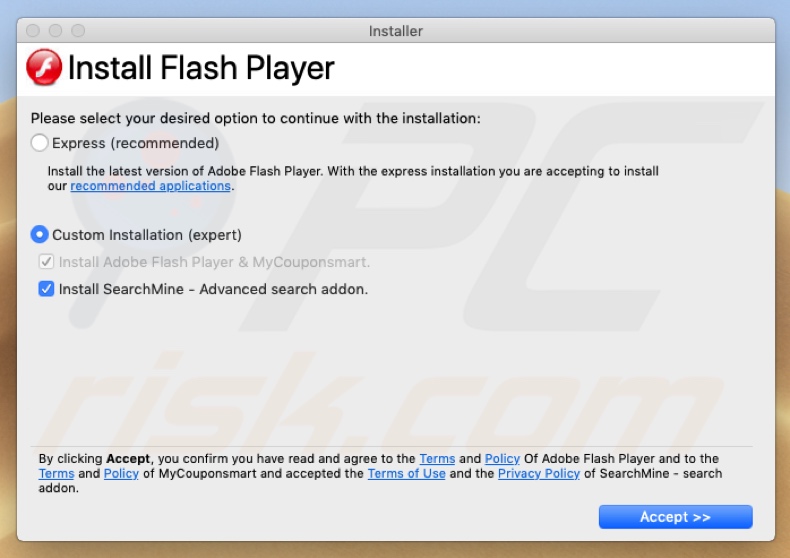Select the Express (recommended) radio option
790x558 pixels.
tap(40, 143)
